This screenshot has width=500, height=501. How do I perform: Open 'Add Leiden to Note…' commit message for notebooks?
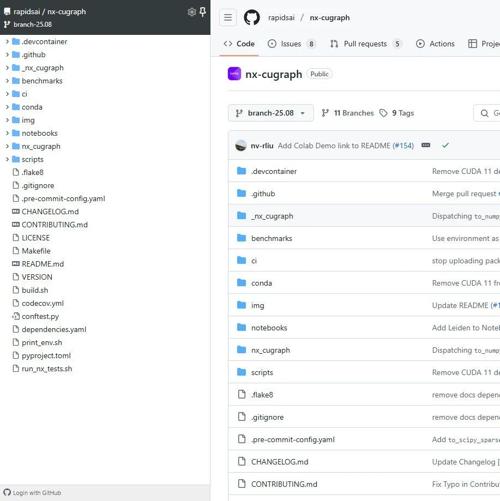466,328
